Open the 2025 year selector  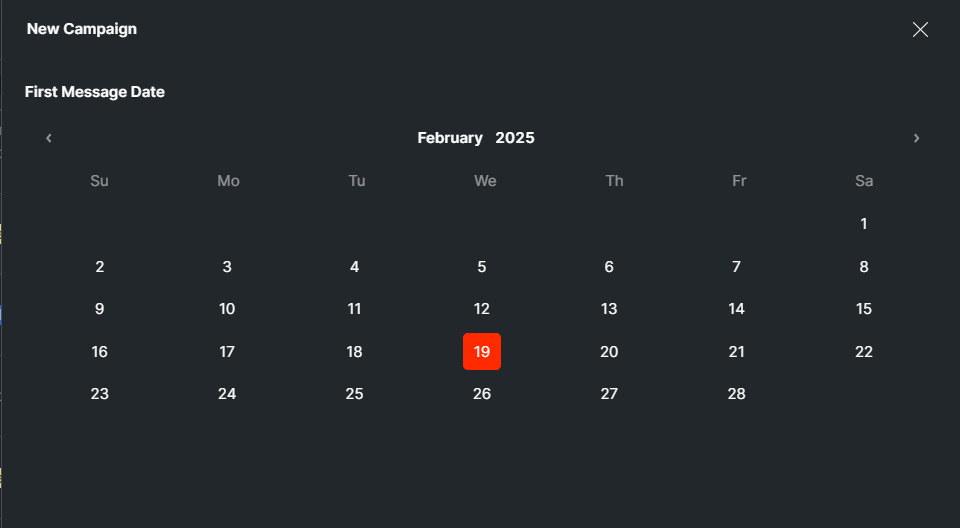(515, 138)
